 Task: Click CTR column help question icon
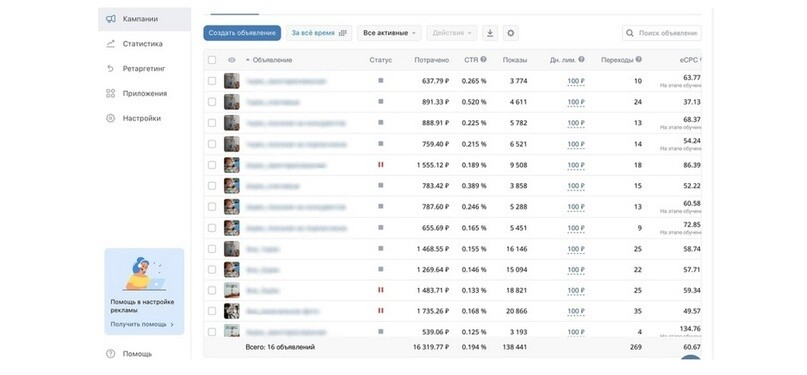(x=484, y=60)
